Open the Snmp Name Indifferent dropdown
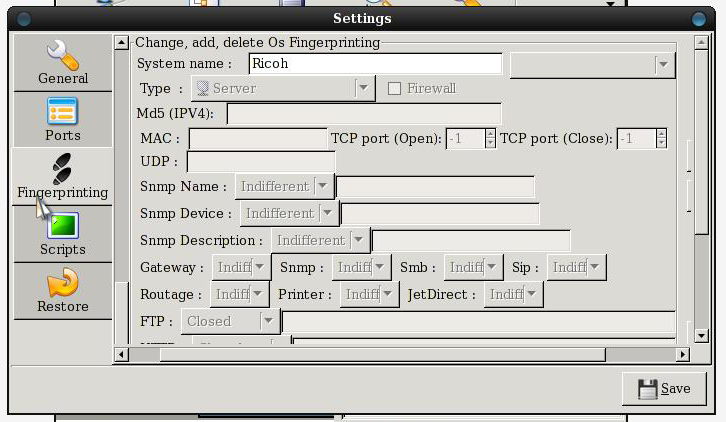This screenshot has width=726, height=422. (284, 186)
